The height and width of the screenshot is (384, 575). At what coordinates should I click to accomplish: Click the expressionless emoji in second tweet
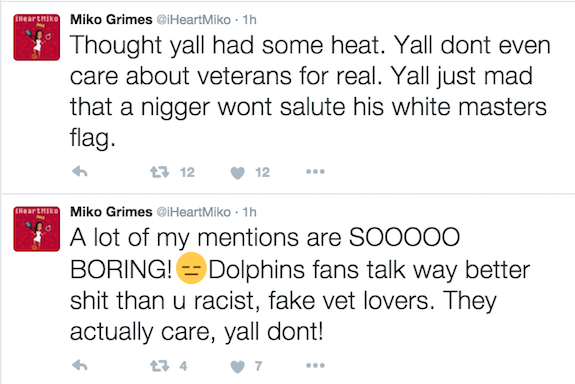[191, 268]
